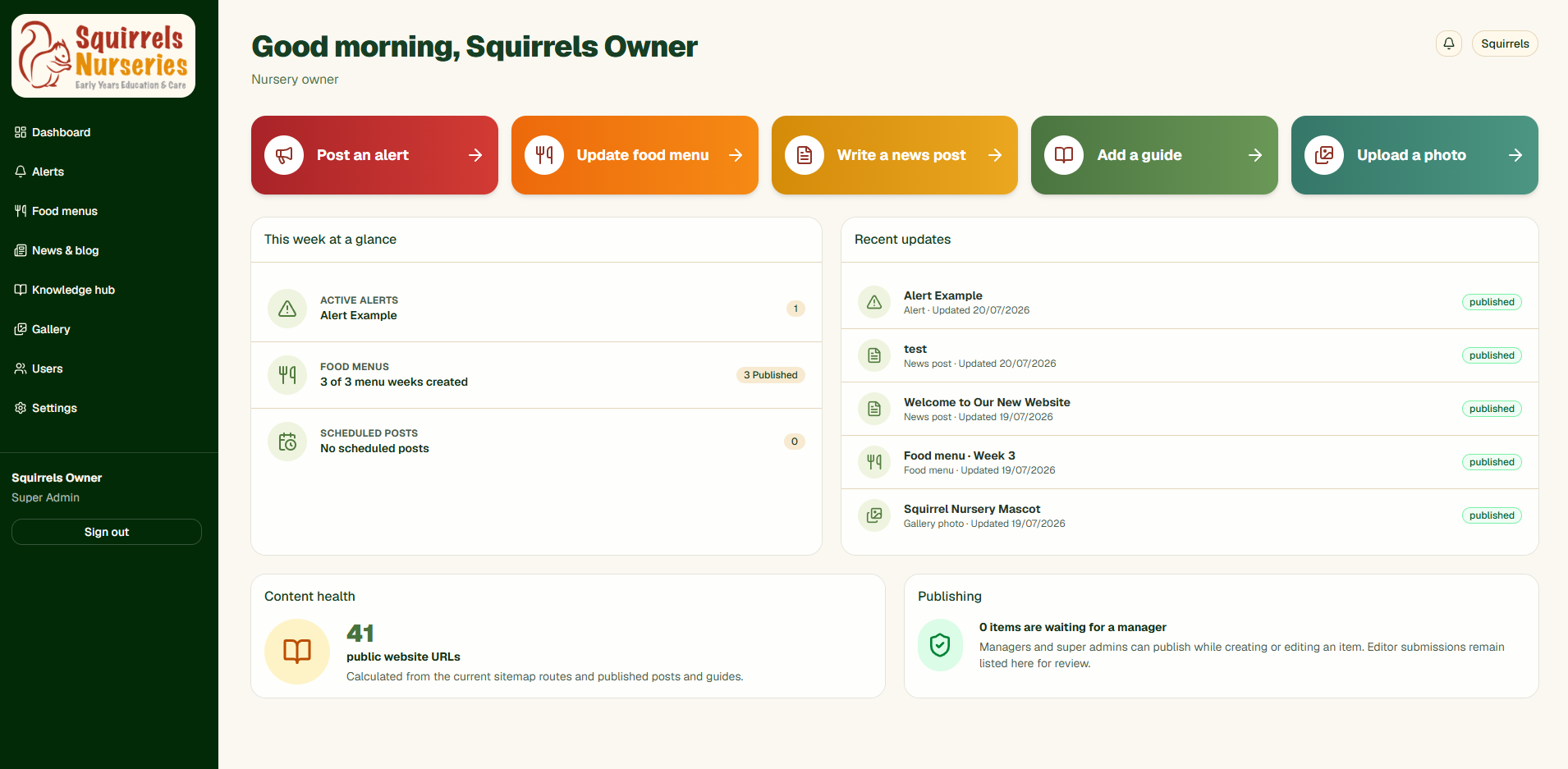The height and width of the screenshot is (769, 1568).
Task: Click the notification bell icon
Action: [1449, 43]
